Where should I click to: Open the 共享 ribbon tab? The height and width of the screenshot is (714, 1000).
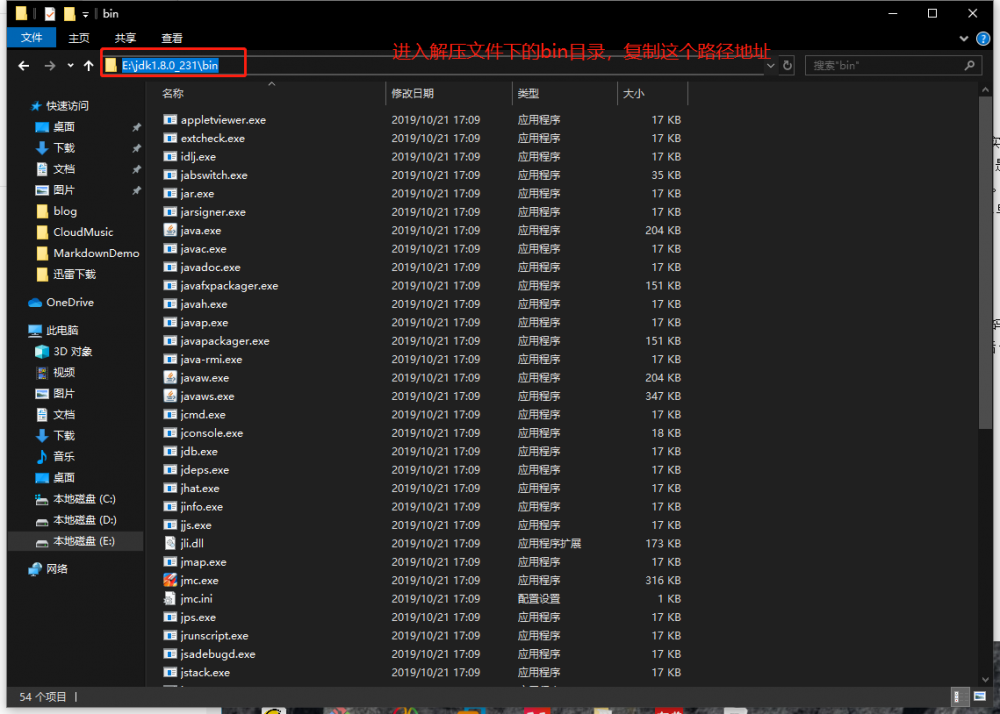(x=125, y=38)
